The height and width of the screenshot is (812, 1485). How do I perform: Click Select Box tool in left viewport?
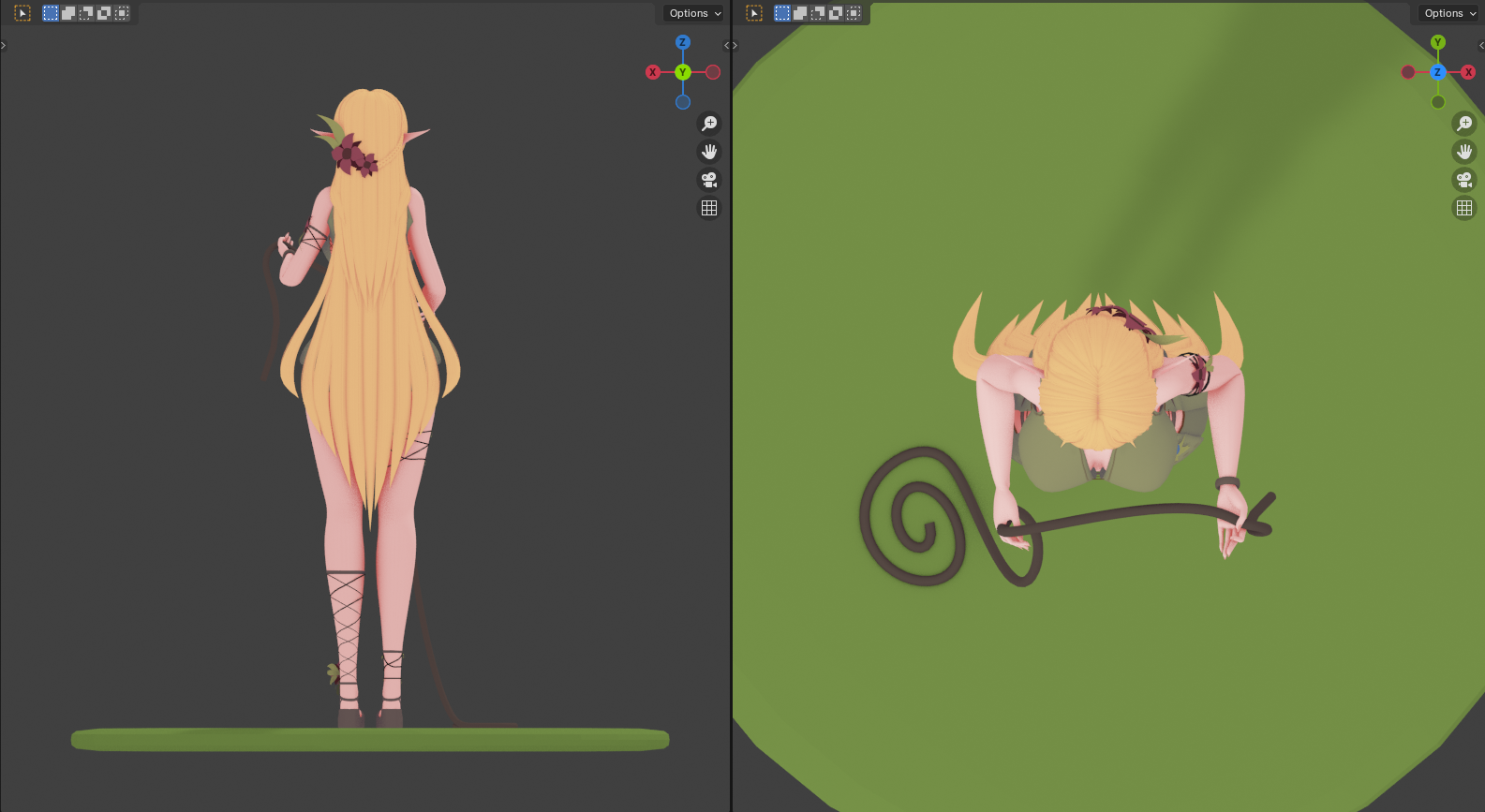22,13
